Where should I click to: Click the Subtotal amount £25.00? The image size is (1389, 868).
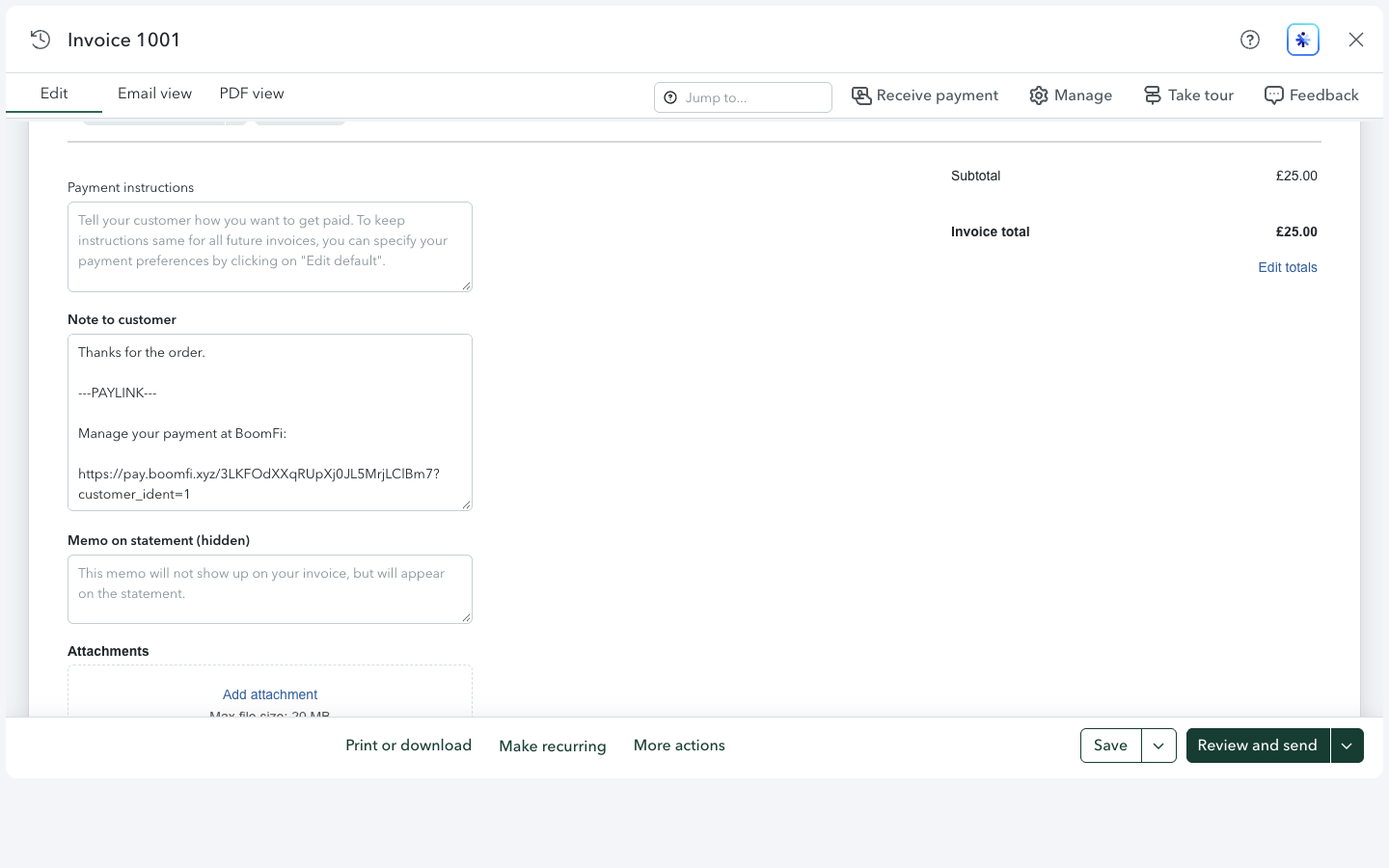pos(1296,176)
